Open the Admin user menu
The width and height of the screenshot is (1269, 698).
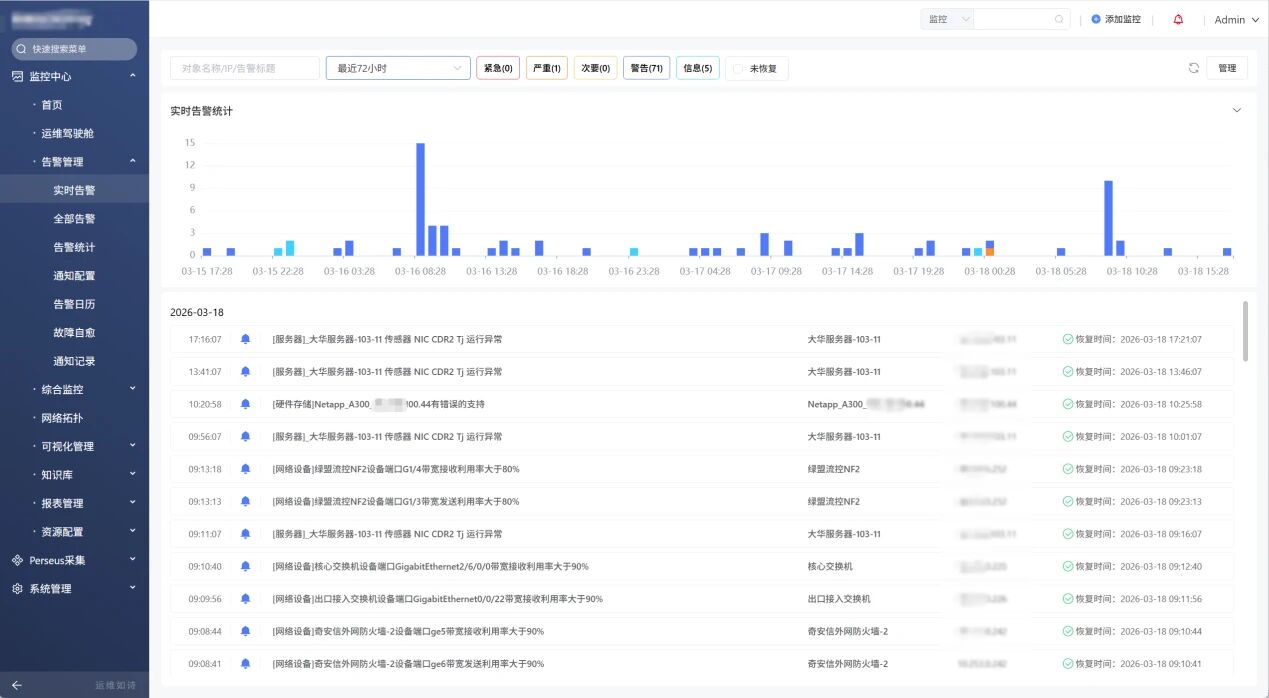1236,19
